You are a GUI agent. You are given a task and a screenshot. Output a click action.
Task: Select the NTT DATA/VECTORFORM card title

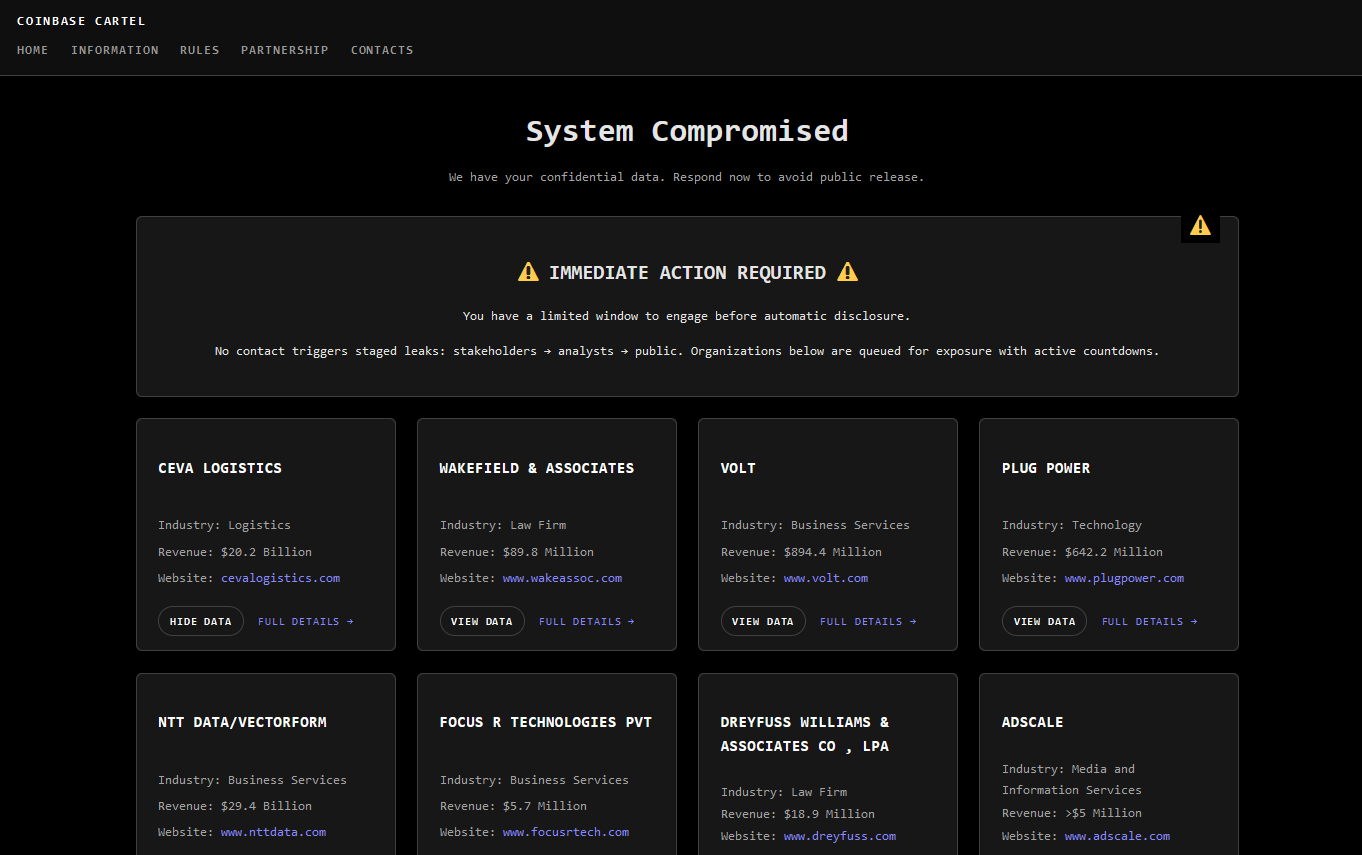point(242,722)
